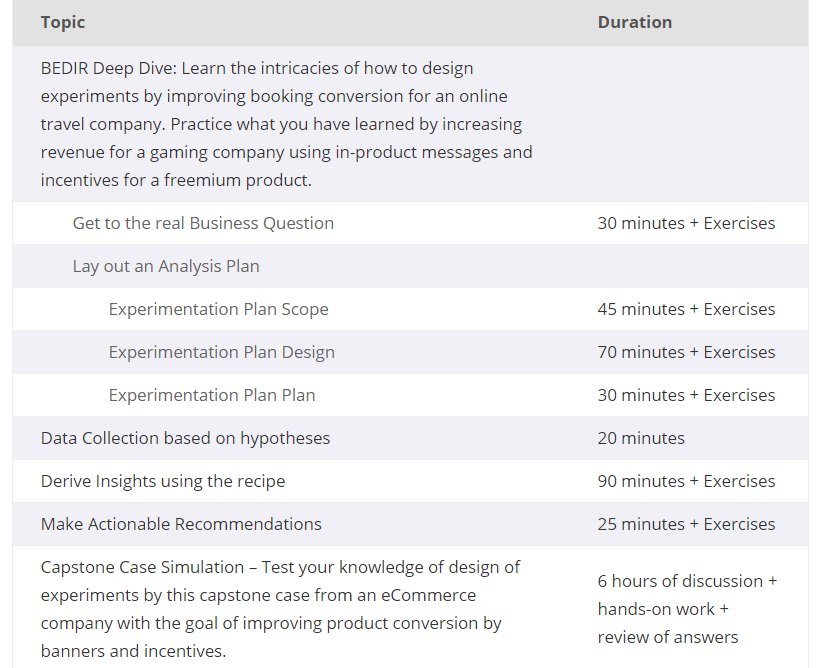Click the Experimentation Plan Plan entry
Screen dimensions: 818x668
coord(212,395)
